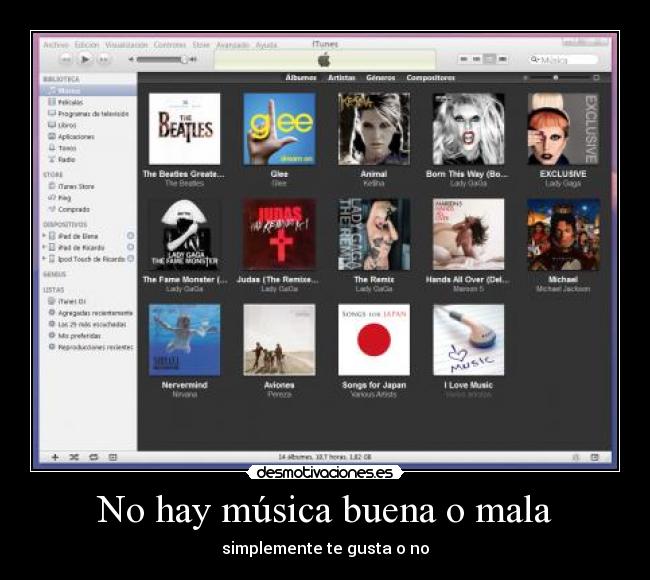The height and width of the screenshot is (580, 650).
Task: Open the Visualización menu
Action: point(126,44)
